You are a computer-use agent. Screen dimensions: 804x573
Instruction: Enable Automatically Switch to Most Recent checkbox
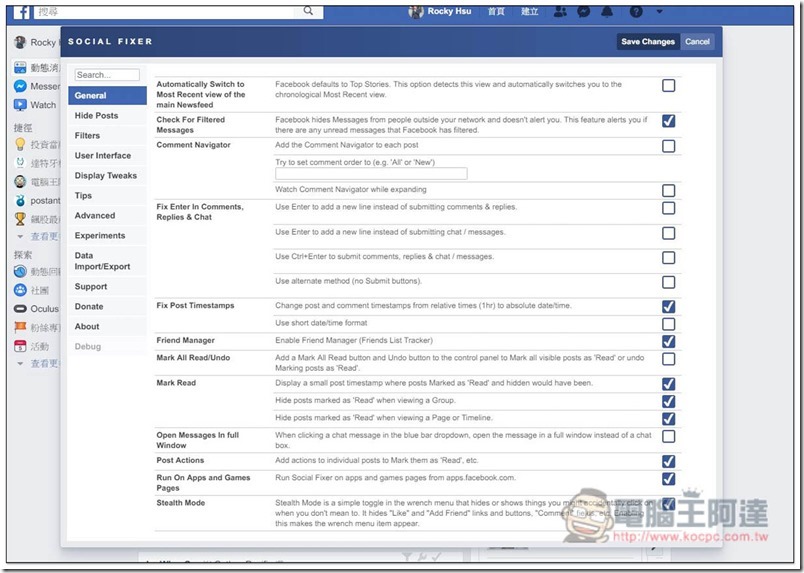pos(668,86)
